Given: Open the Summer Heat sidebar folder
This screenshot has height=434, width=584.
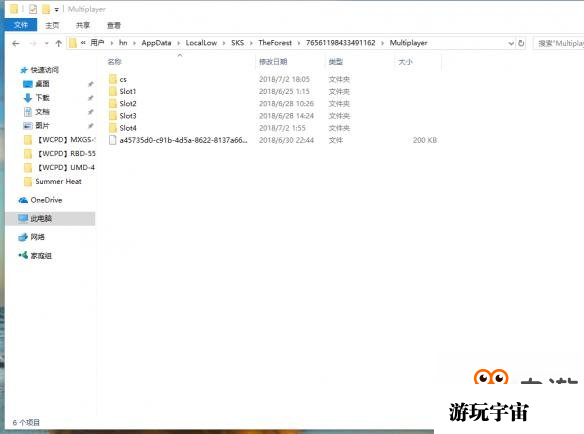Looking at the screenshot, I should 58,181.
